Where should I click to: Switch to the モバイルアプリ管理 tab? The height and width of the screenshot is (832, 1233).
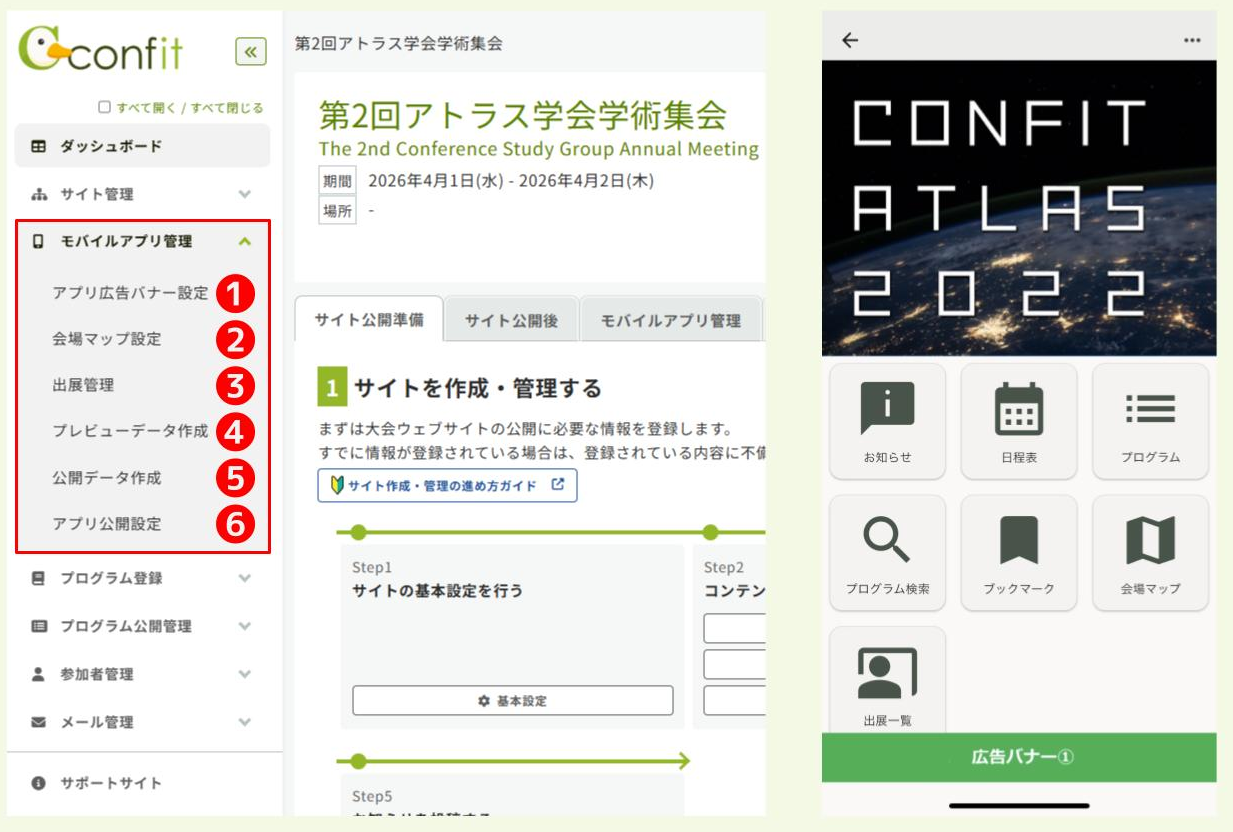[x=670, y=321]
